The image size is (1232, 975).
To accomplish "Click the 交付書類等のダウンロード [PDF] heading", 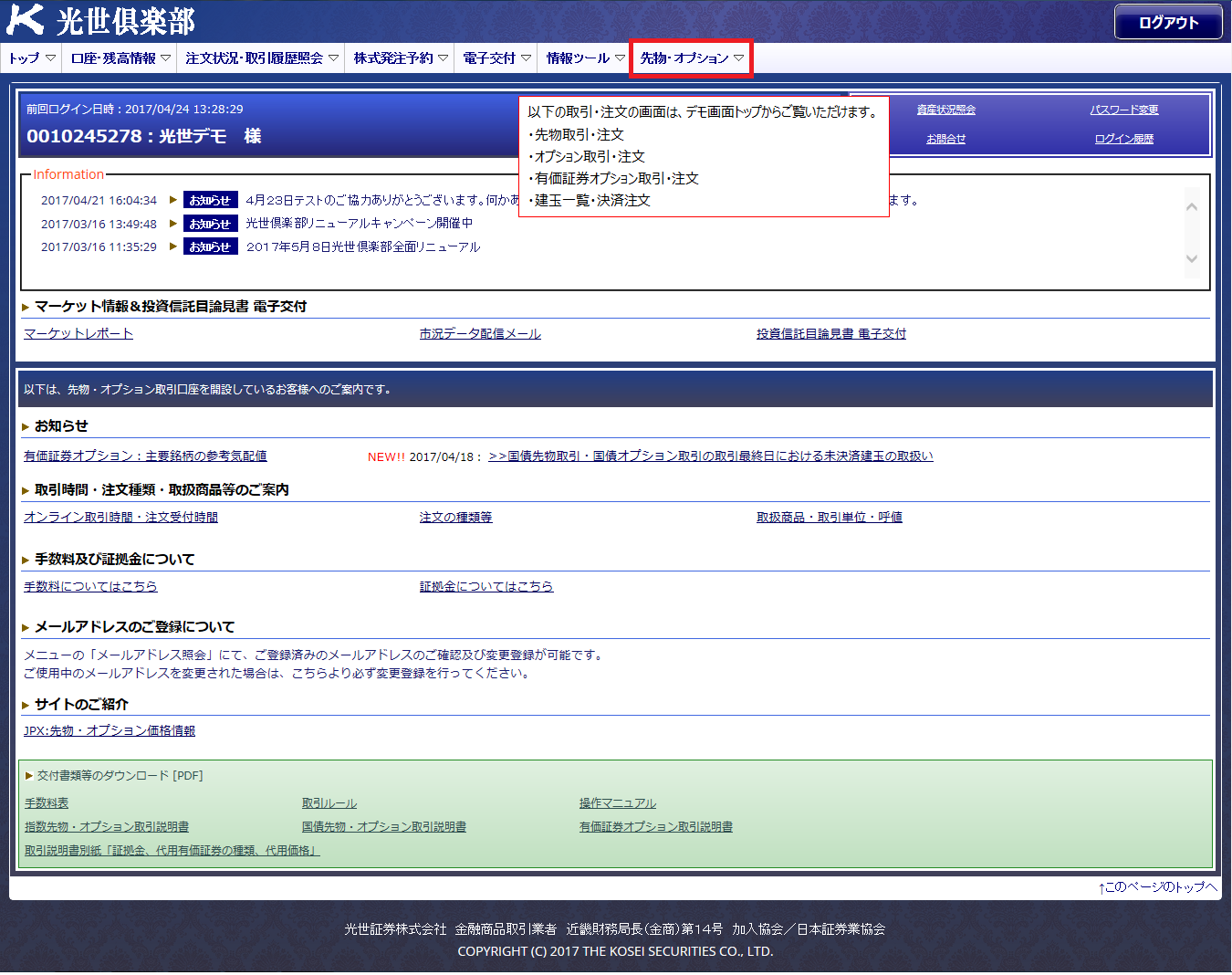I will coord(120,776).
